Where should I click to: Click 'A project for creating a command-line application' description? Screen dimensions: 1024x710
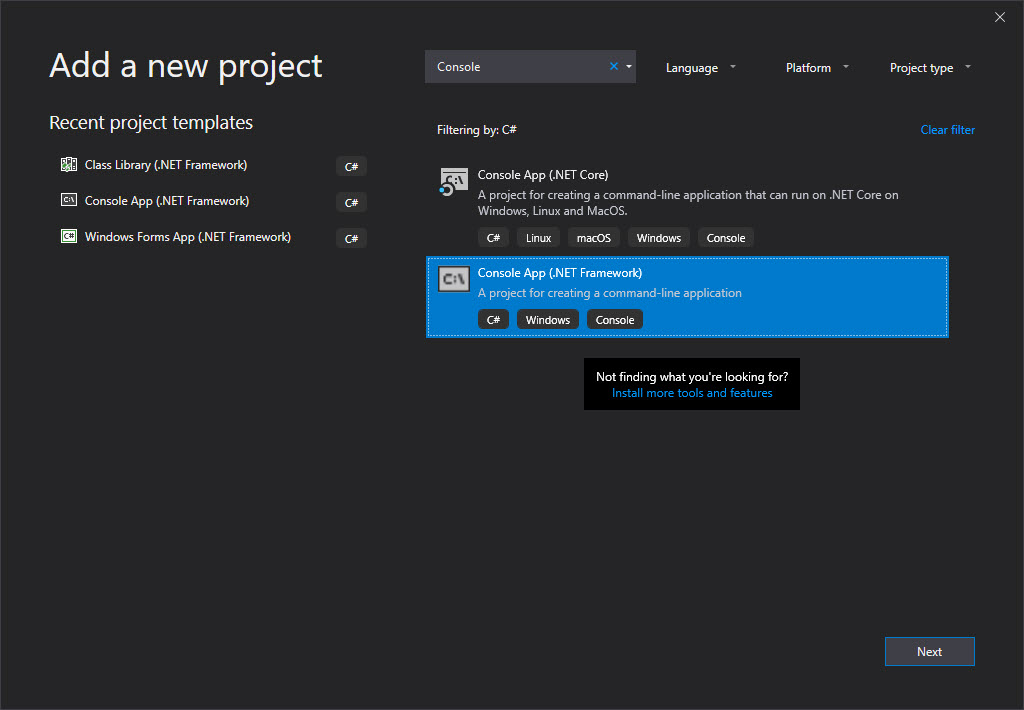[x=609, y=293]
